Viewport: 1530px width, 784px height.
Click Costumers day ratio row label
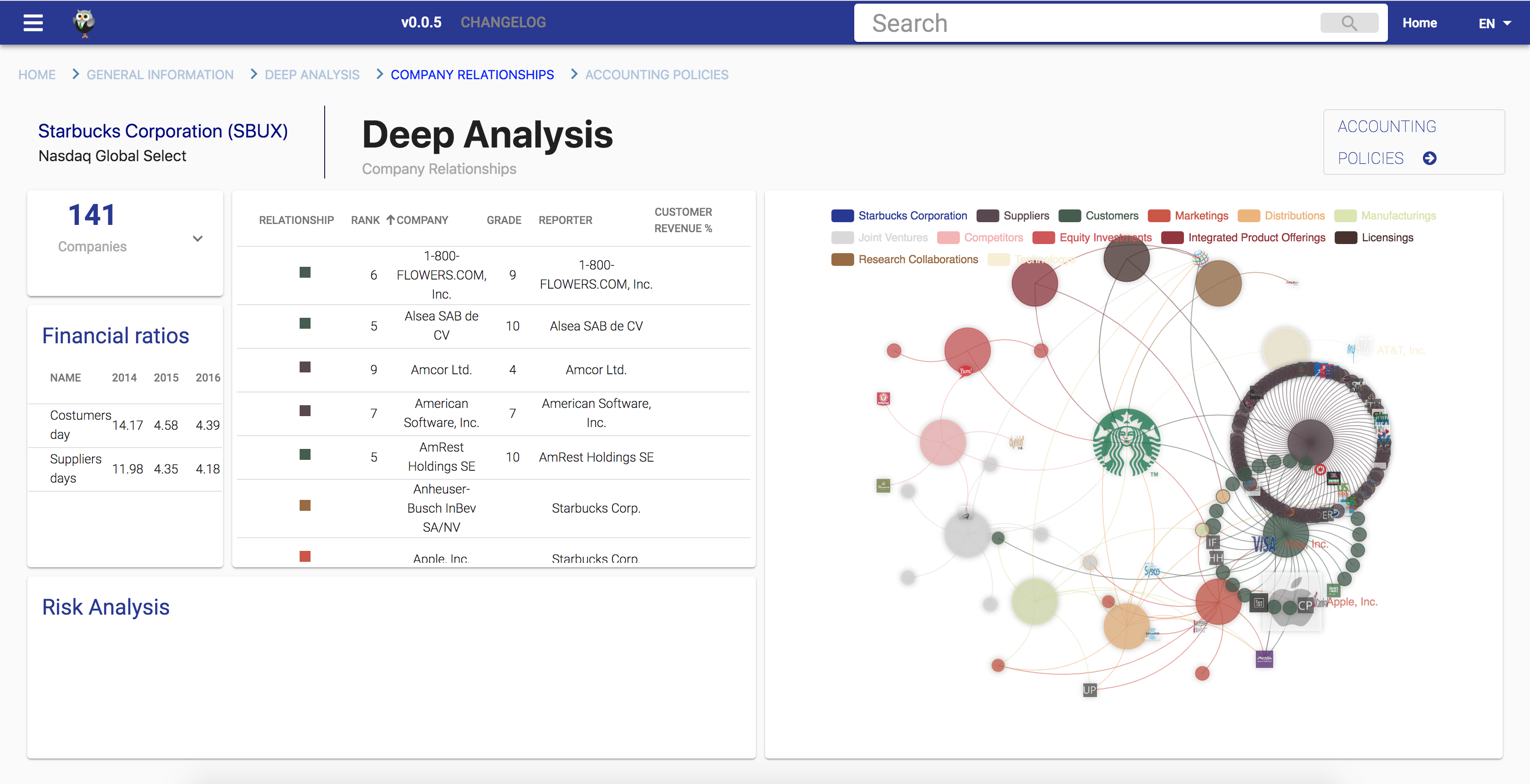(80, 425)
